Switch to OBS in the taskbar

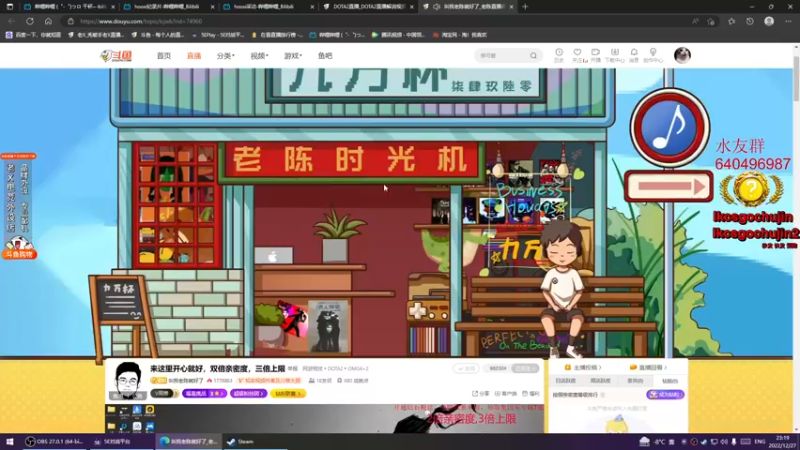[x=55, y=441]
